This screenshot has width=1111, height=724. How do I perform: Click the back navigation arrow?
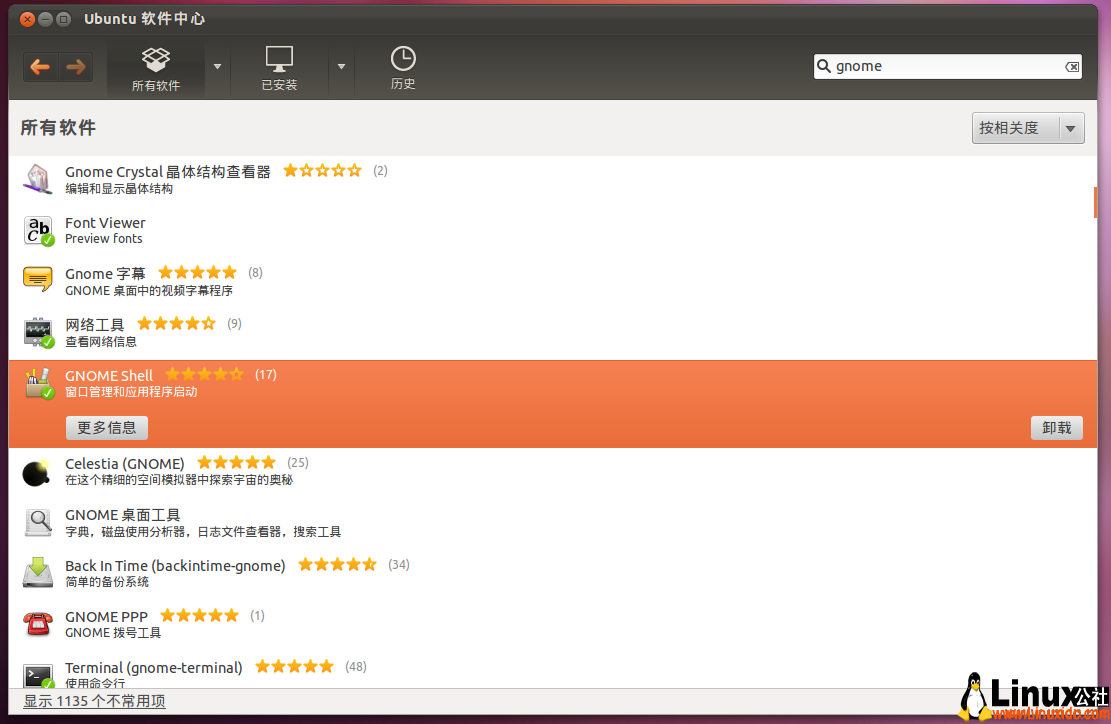40,66
